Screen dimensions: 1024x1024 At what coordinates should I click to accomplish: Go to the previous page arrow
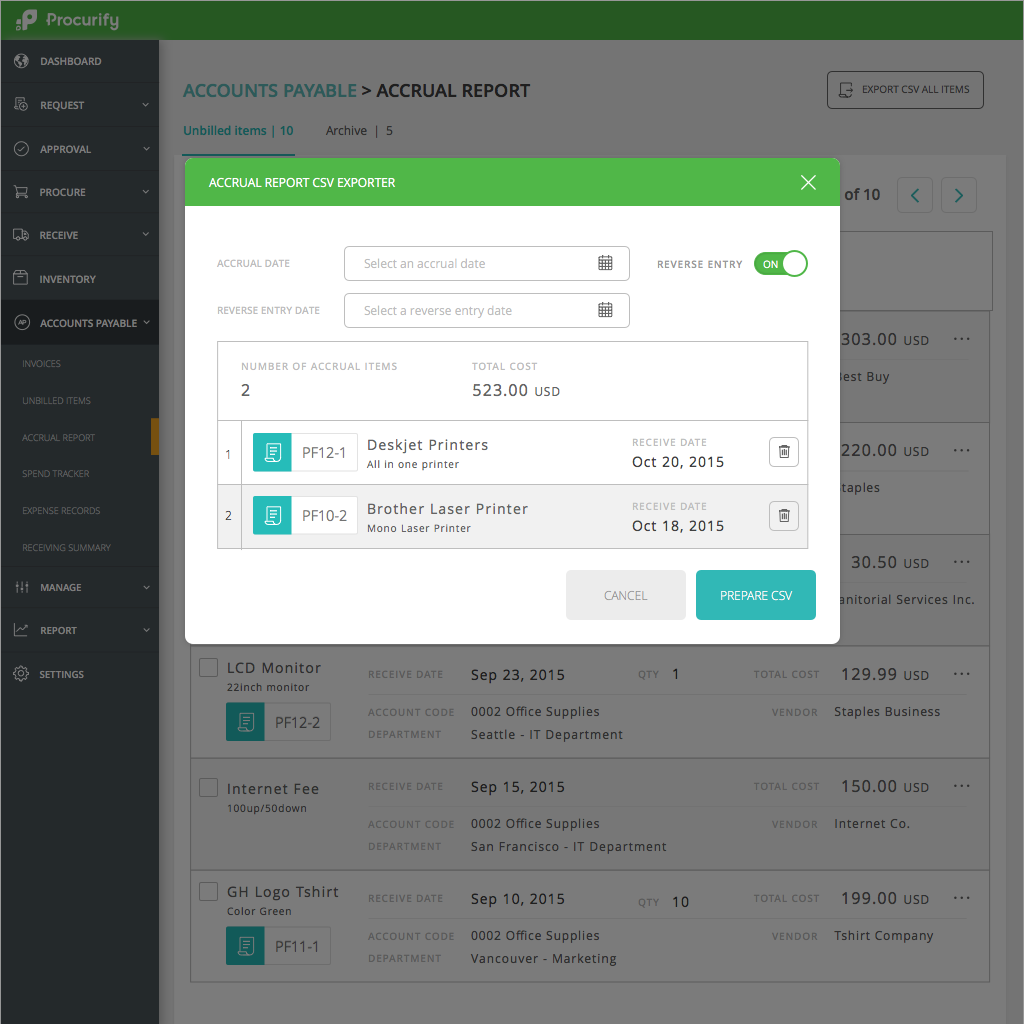(914, 195)
